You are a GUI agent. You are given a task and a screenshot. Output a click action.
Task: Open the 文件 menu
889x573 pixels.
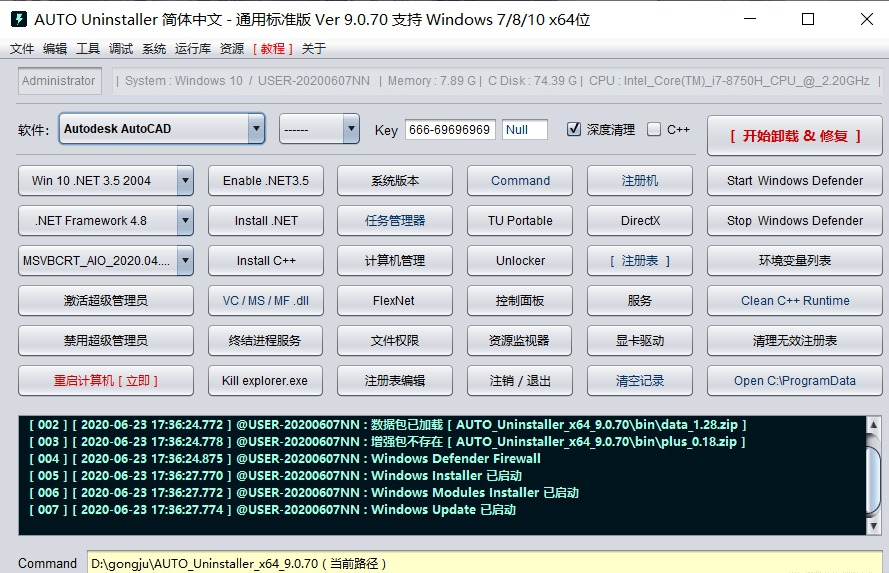pyautogui.click(x=22, y=49)
